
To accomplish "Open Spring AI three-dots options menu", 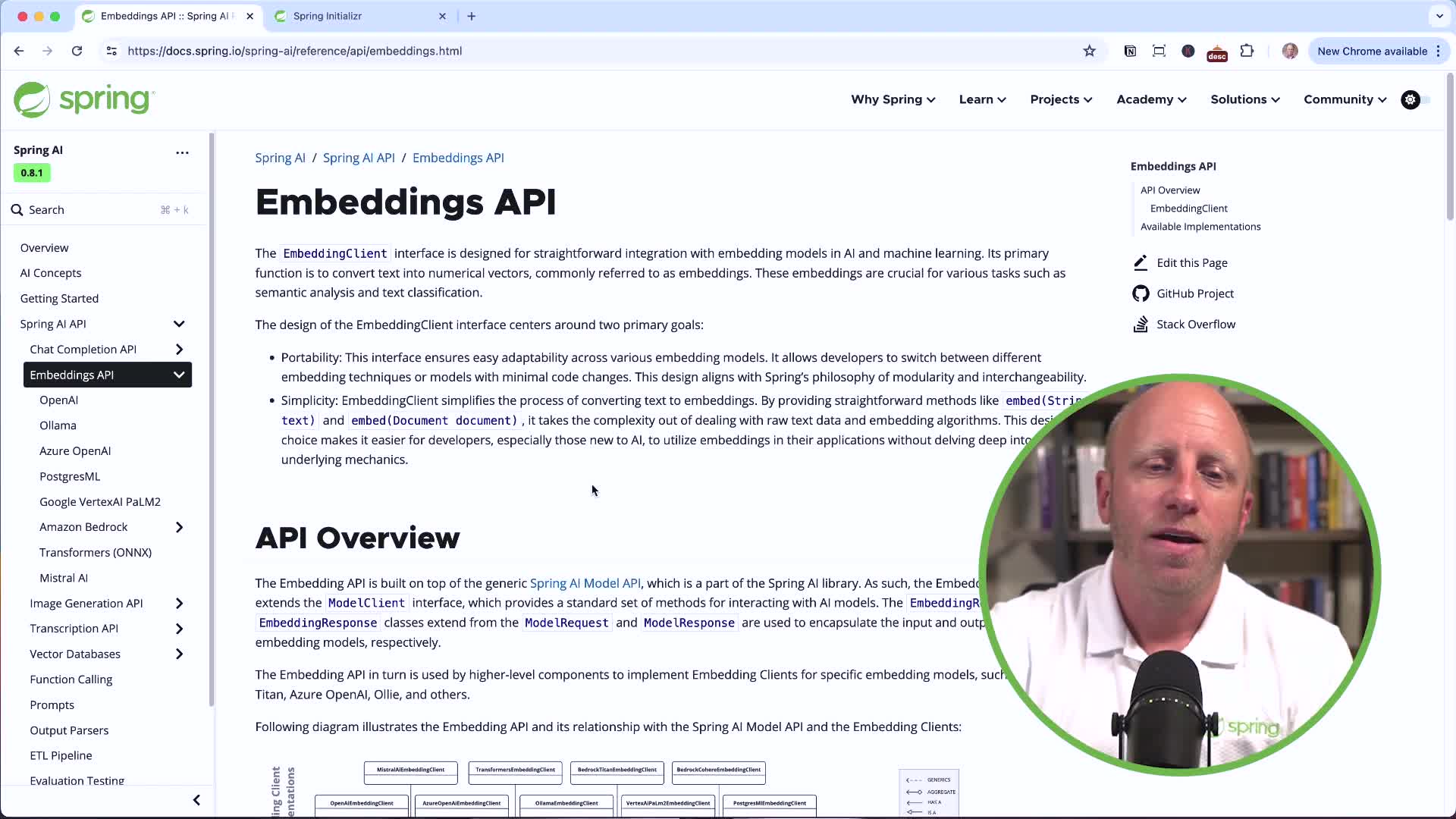I will point(182,152).
